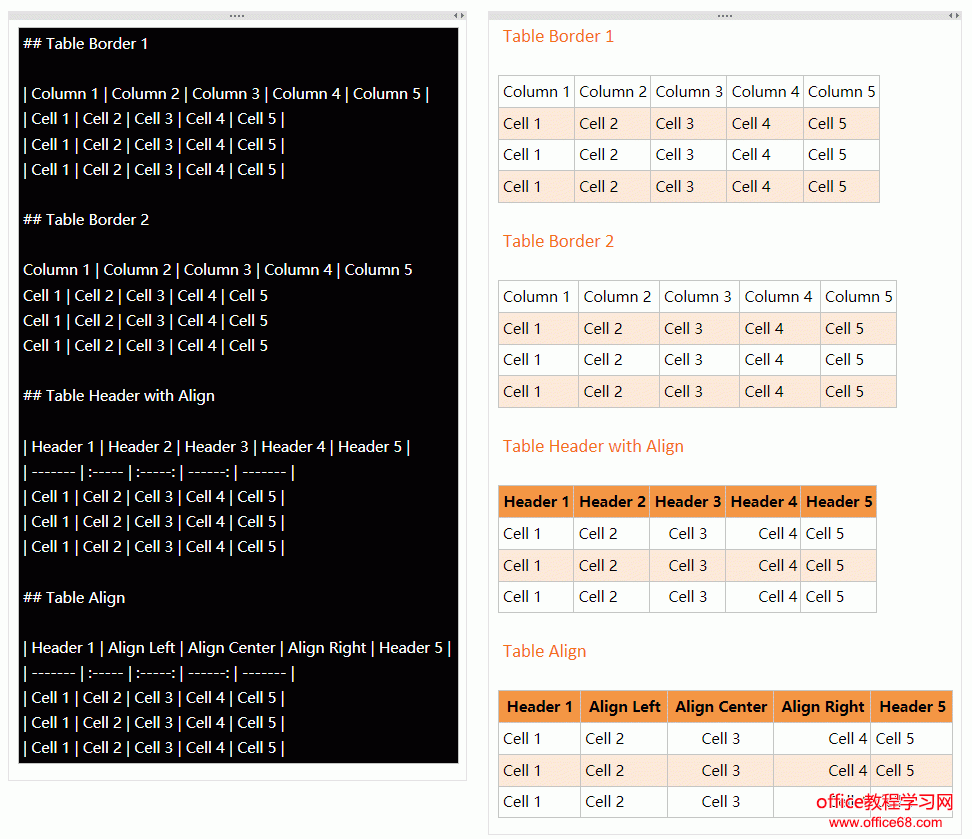Click 'Header 3' orange header cell in preview
This screenshot has width=972, height=839.
pyautogui.click(x=688, y=502)
